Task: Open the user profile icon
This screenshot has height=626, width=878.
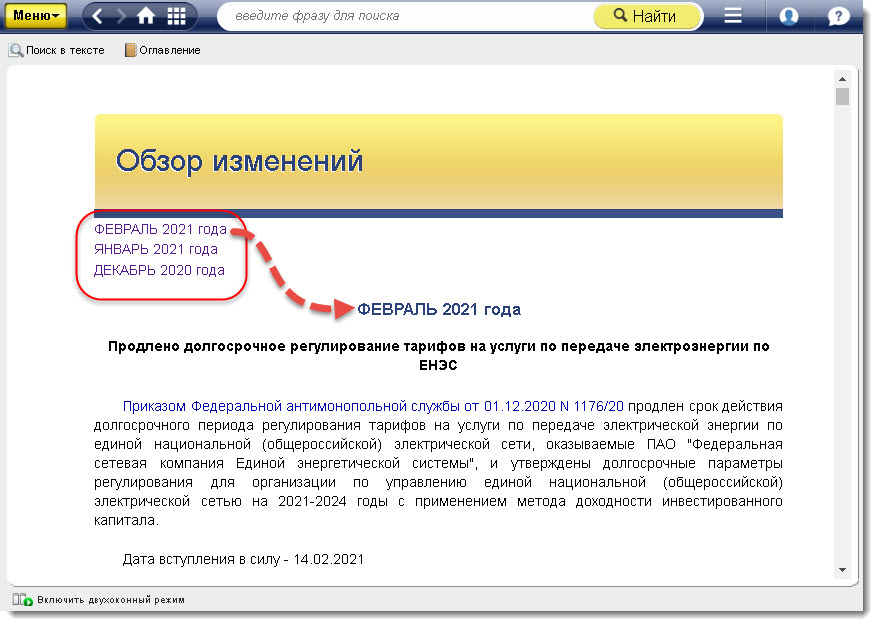Action: [x=788, y=16]
